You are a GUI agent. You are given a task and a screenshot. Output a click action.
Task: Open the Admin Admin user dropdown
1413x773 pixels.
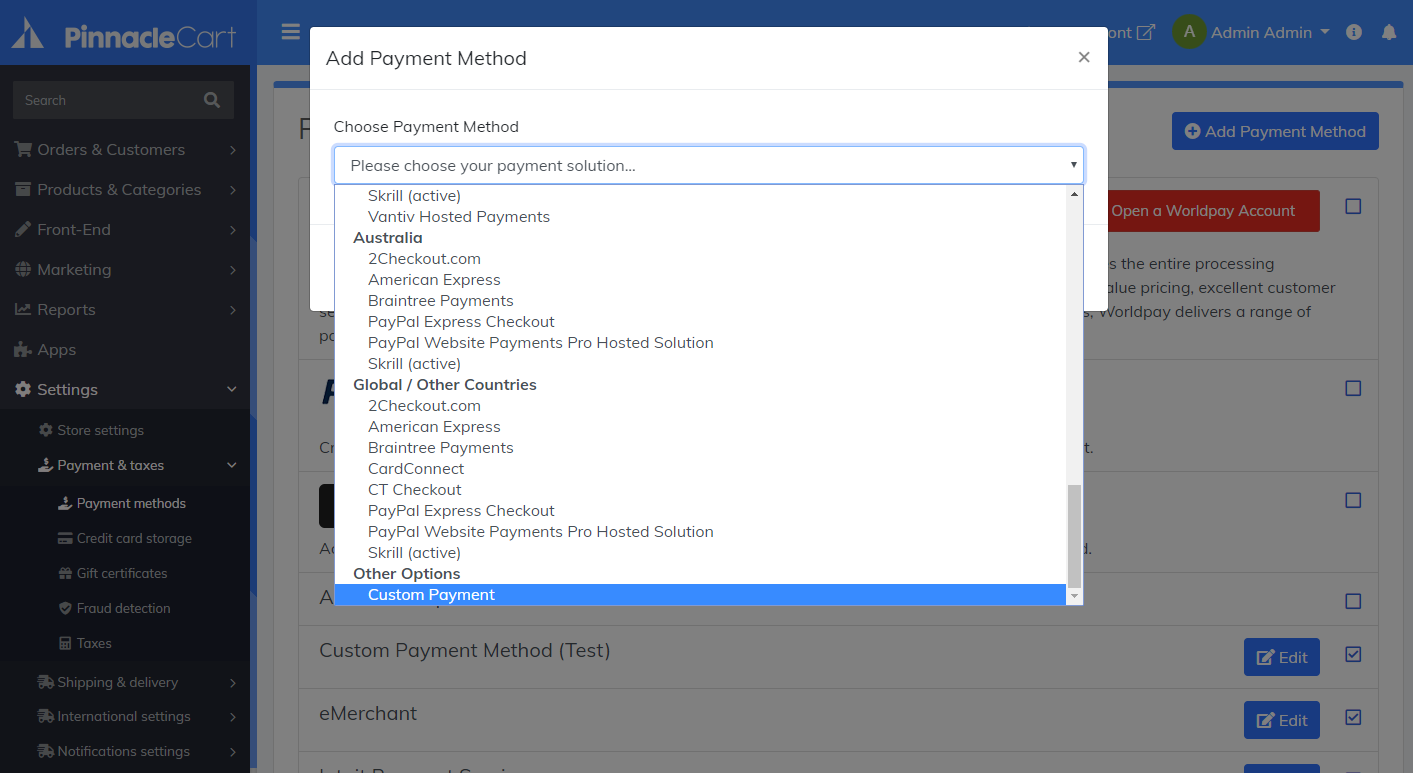[x=1270, y=32]
